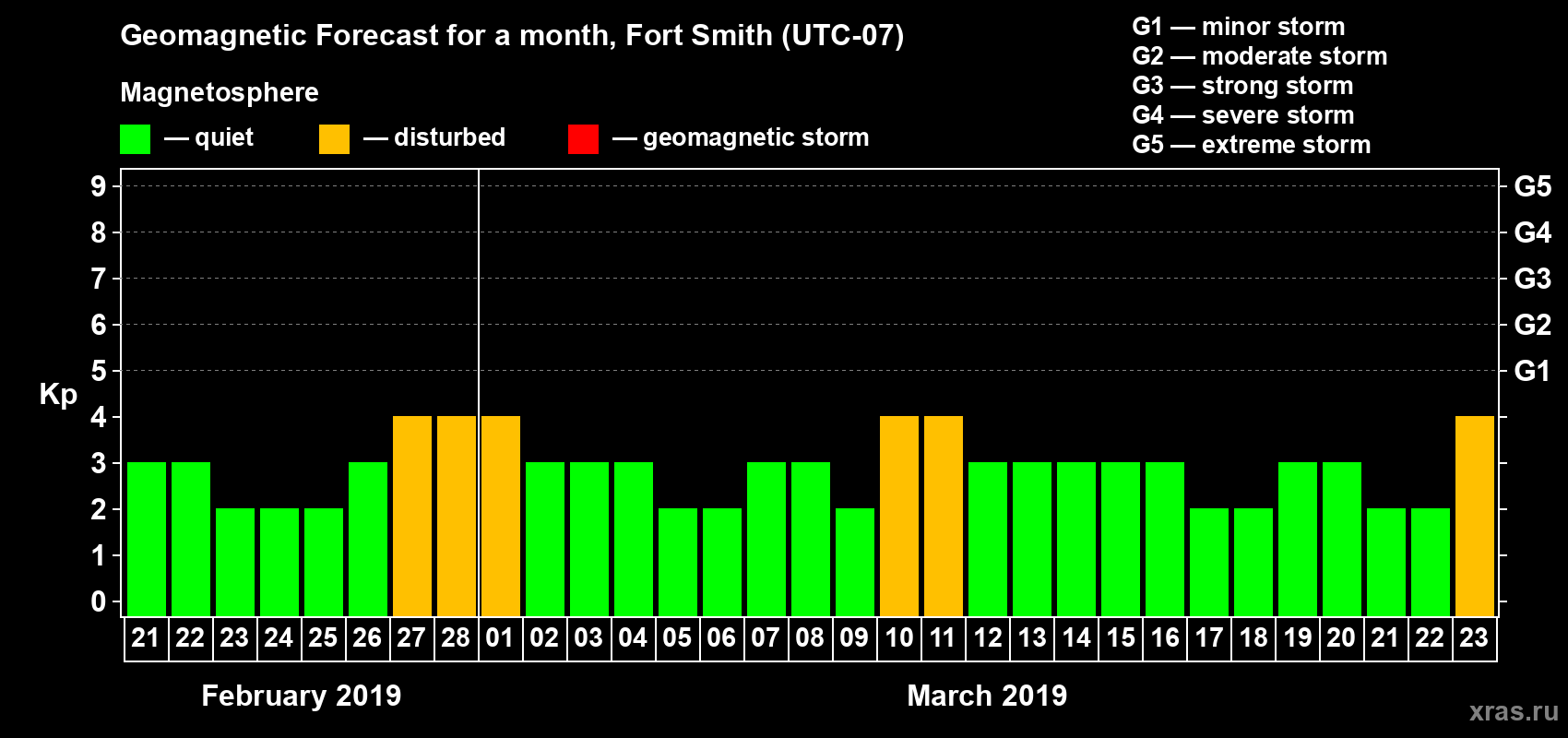This screenshot has width=1568, height=738.
Task: Click the G5 label on right axis
Action: (1533, 186)
